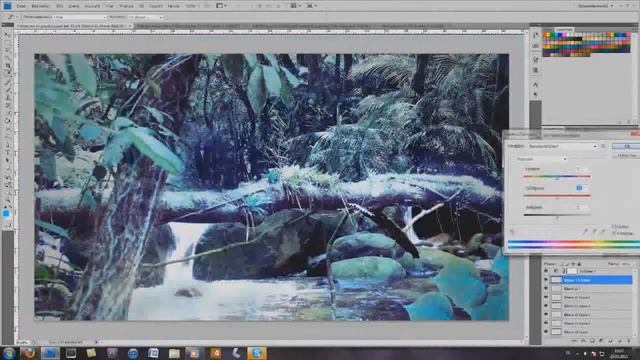Click the topmost icon in collapsed right dock
Screen dimensions: 640x360
pos(536,36)
